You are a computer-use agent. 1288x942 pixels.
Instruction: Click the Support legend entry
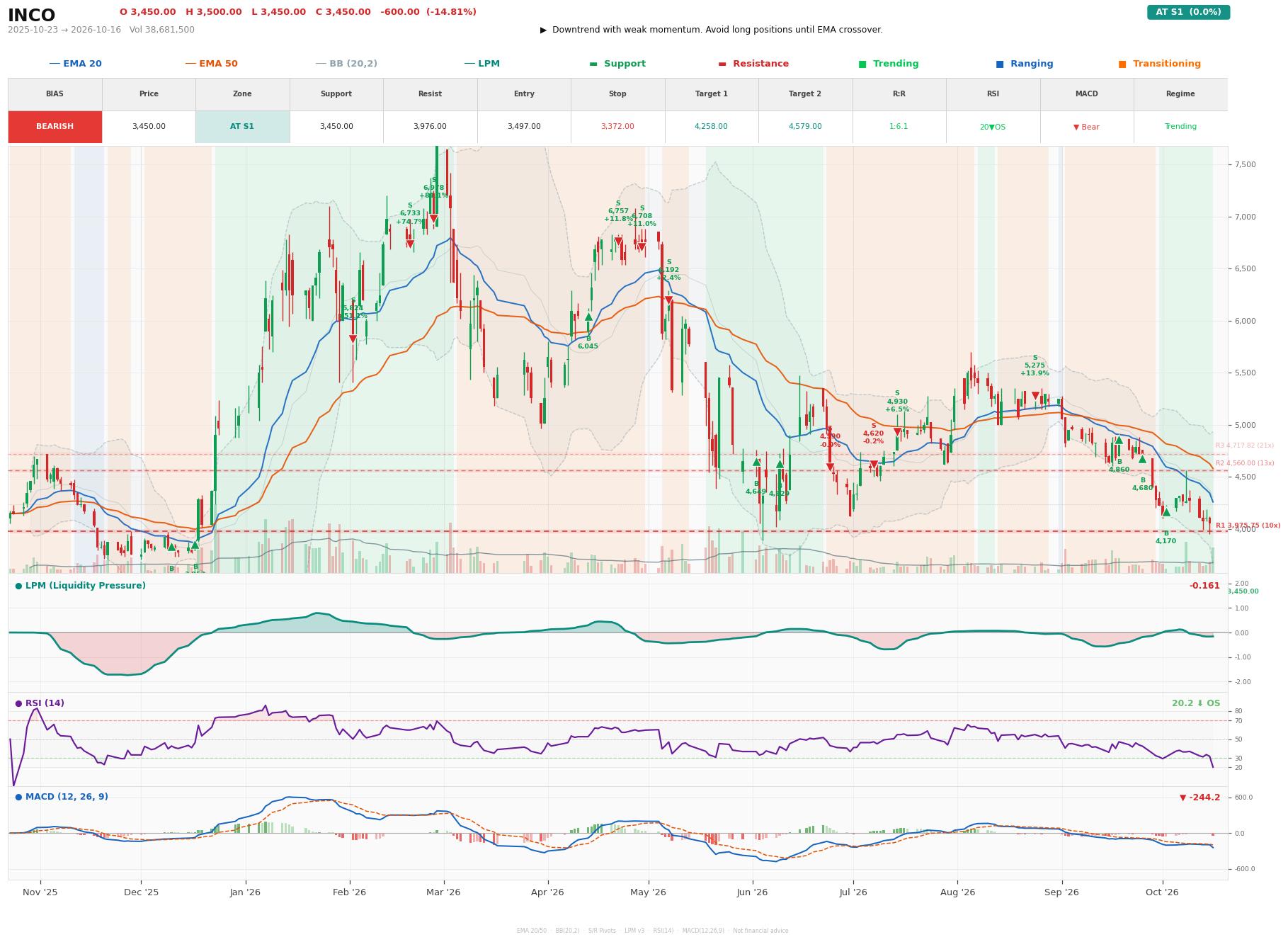point(617,64)
